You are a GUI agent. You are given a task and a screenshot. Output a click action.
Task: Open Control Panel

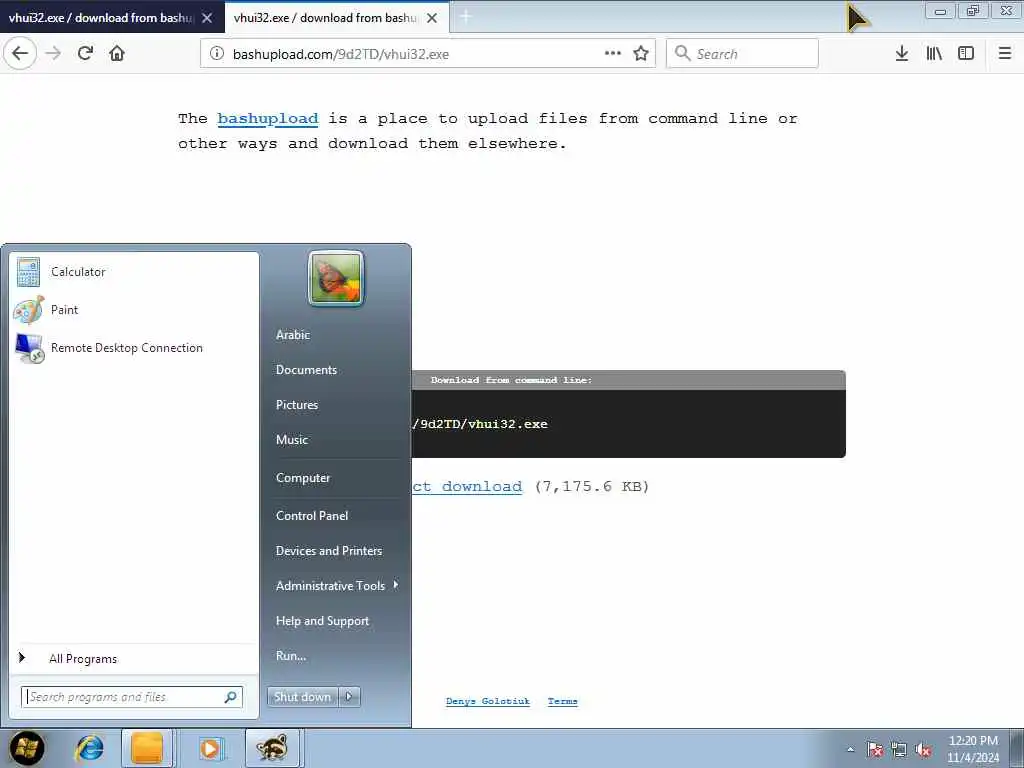pyautogui.click(x=312, y=516)
